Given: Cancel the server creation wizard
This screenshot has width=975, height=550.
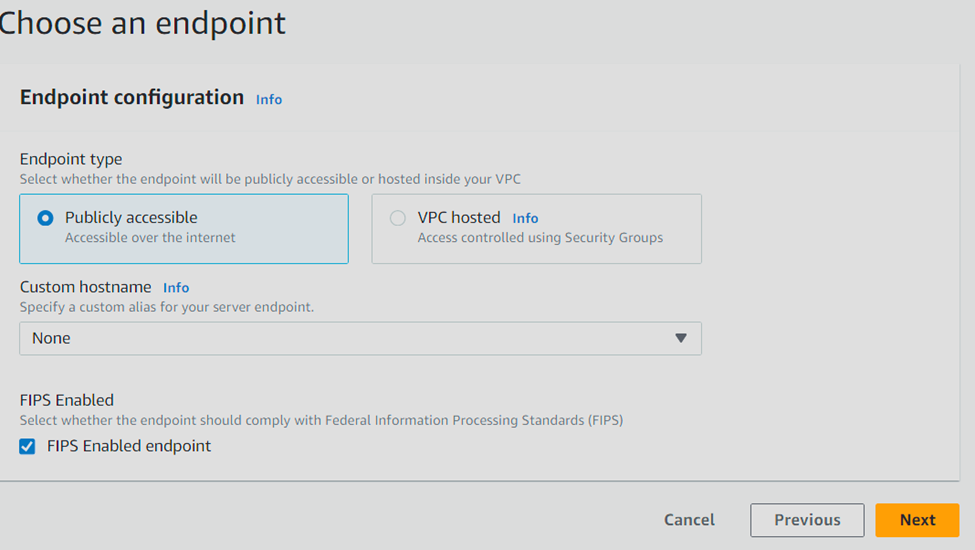Looking at the screenshot, I should click(x=689, y=520).
